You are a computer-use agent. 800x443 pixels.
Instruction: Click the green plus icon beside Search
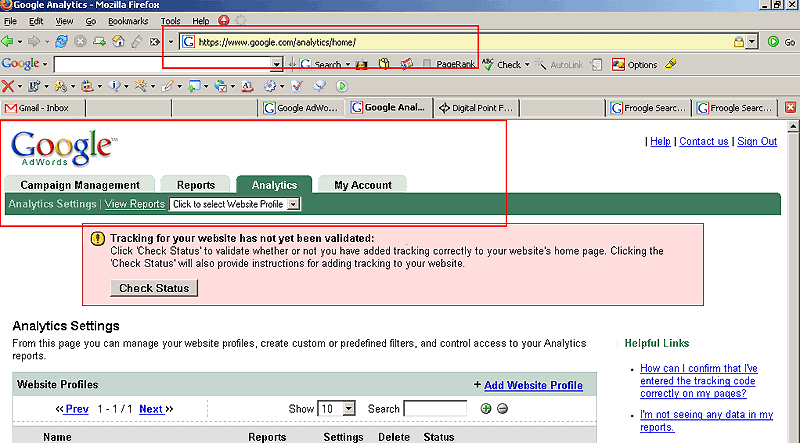point(486,409)
